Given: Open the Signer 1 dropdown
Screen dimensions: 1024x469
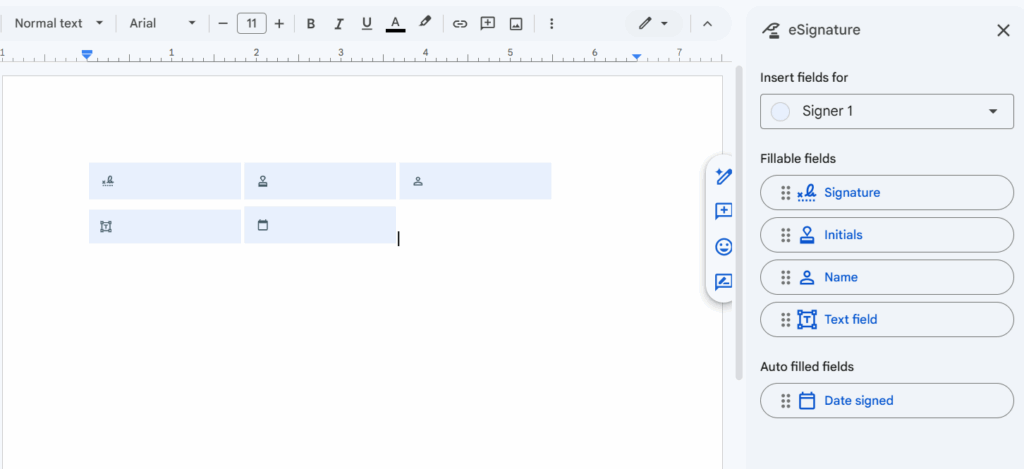Looking at the screenshot, I should point(887,111).
